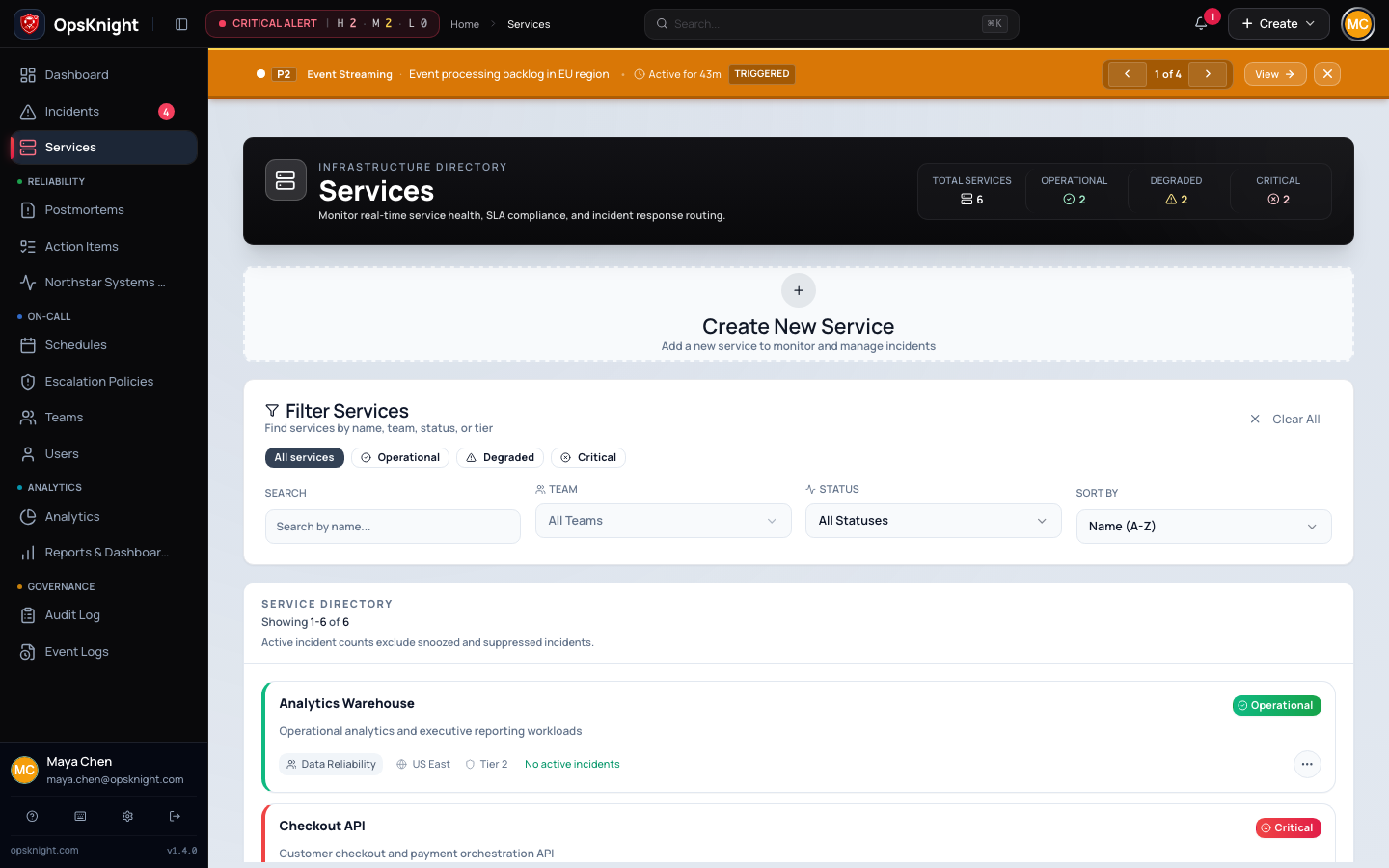Open Incidents in the sidebar

coord(104,112)
